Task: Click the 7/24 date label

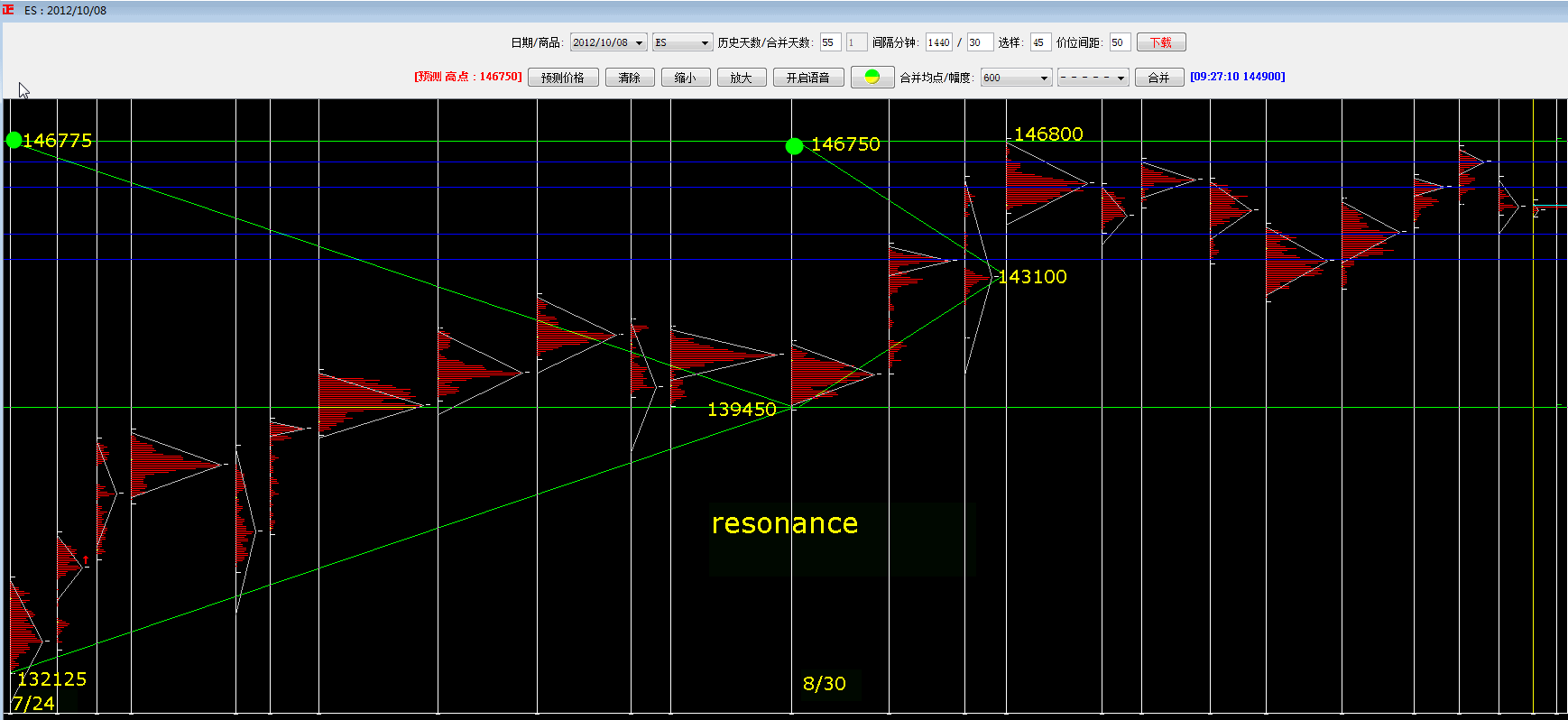Action: tap(33, 703)
